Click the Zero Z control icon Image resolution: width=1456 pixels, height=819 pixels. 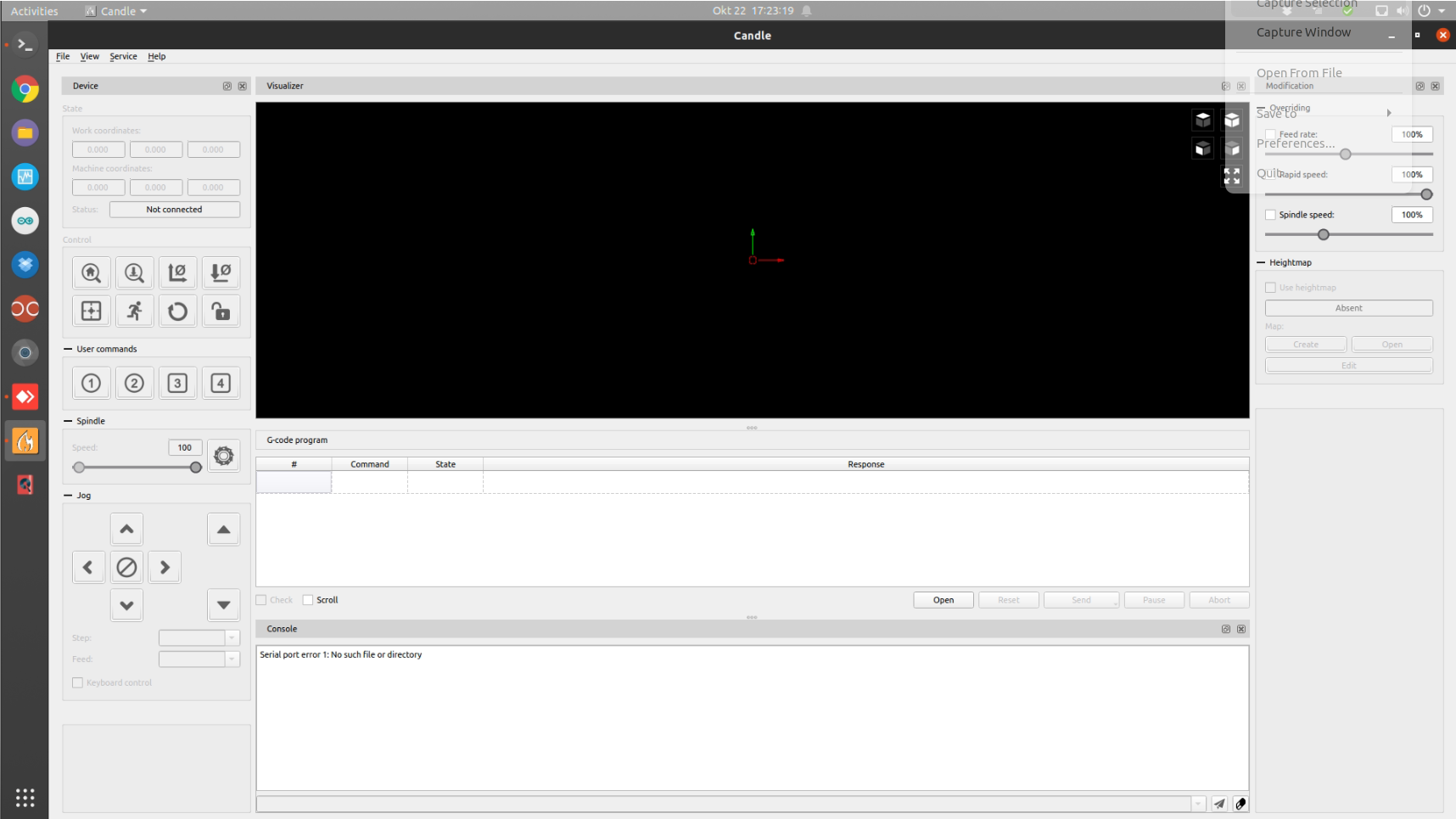pyautogui.click(x=221, y=272)
